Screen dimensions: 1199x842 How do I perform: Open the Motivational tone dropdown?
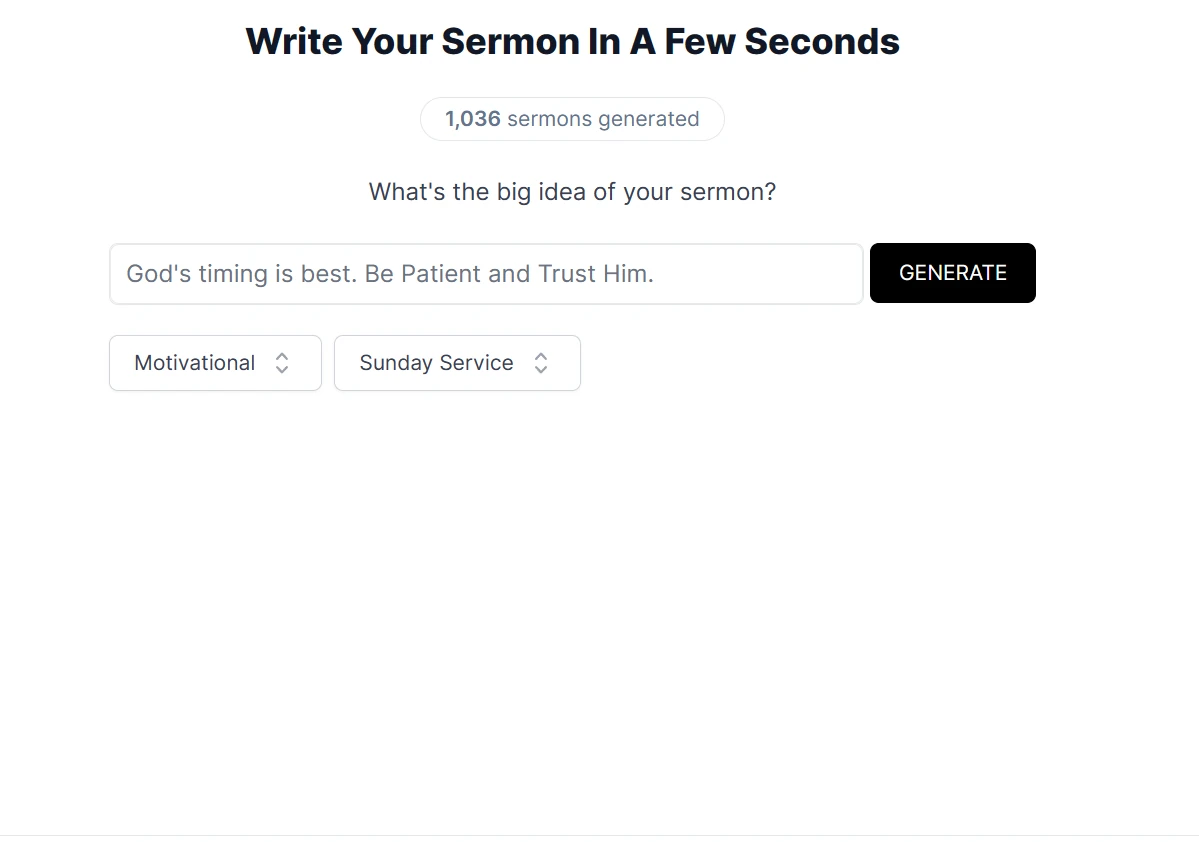215,363
